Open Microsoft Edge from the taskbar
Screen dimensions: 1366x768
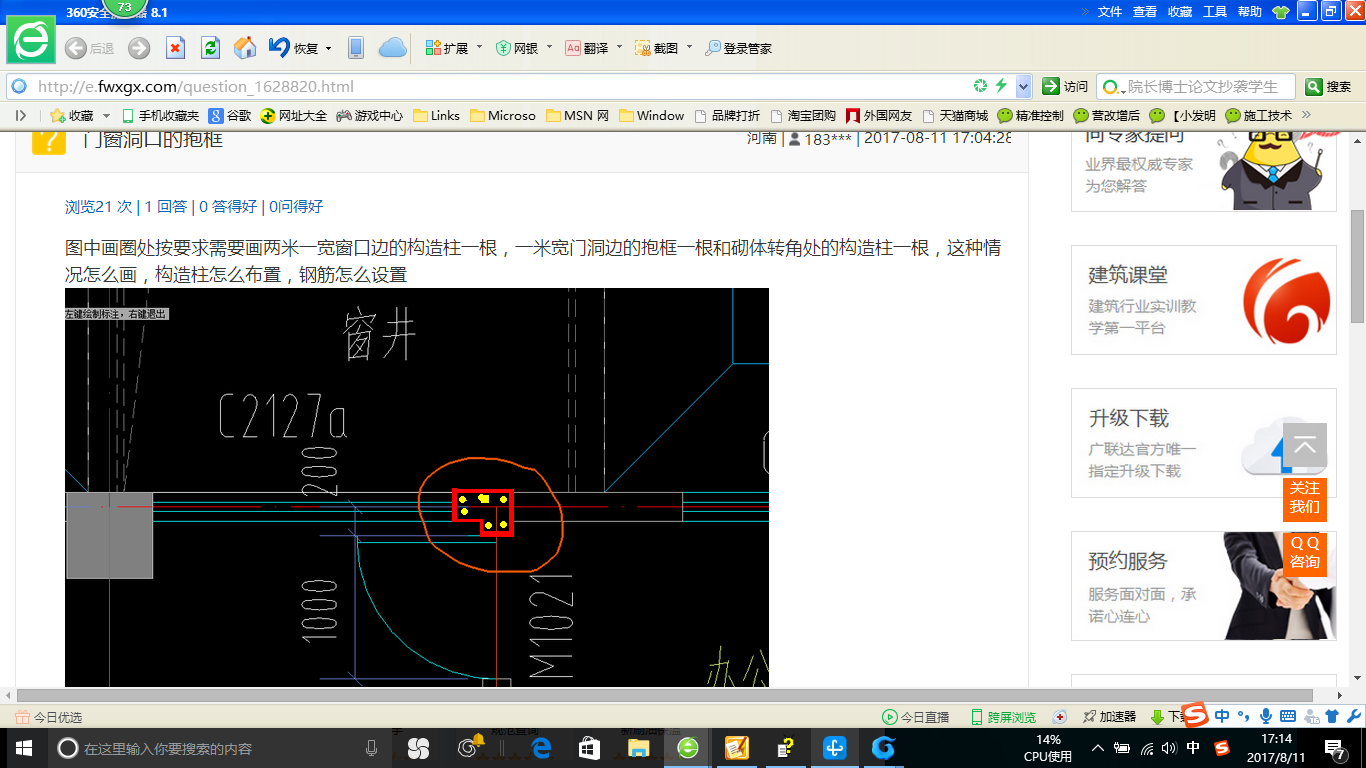pyautogui.click(x=541, y=748)
